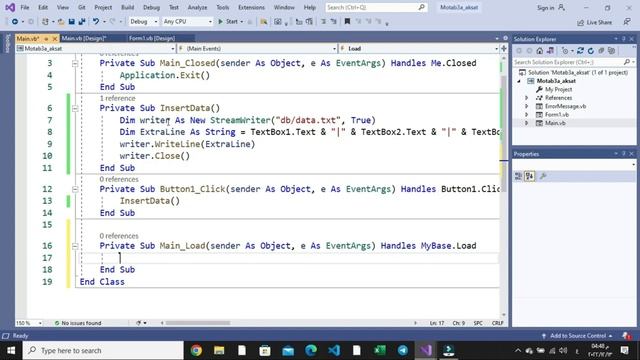This screenshot has height=360, width=640.
Task: Switch to the Form1.vb [Design] tab
Action: (x=152, y=38)
